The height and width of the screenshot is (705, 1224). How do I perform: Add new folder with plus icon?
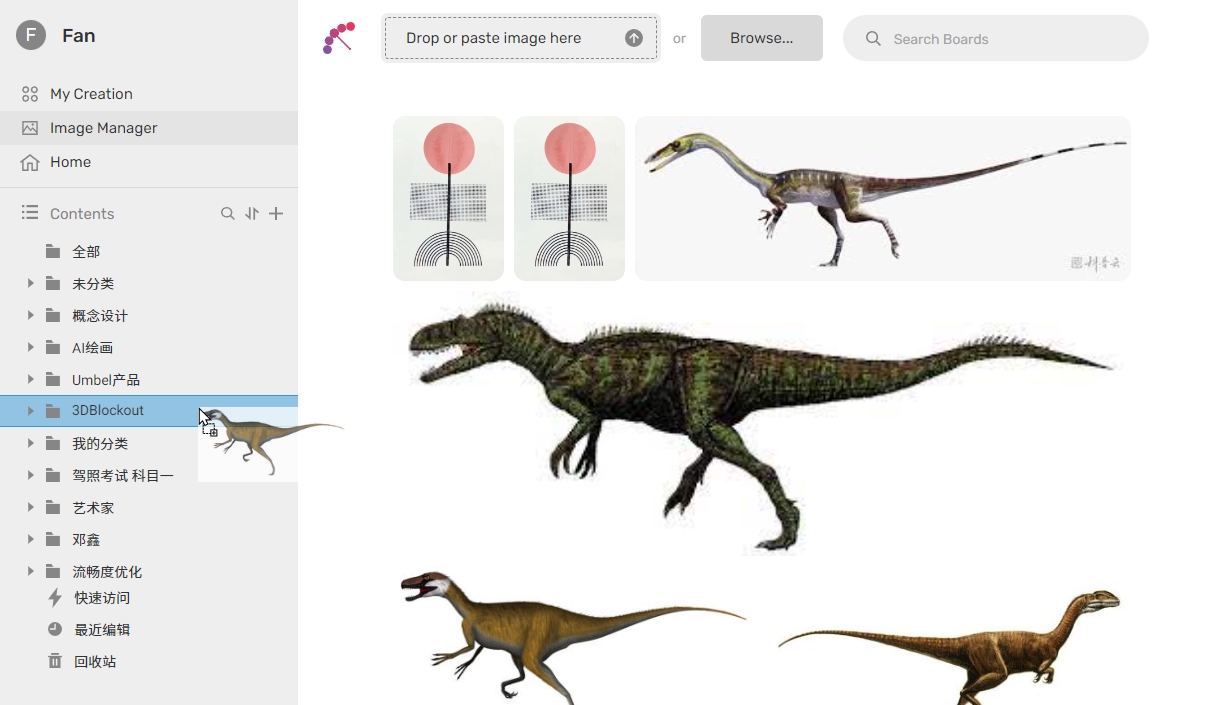click(276, 214)
